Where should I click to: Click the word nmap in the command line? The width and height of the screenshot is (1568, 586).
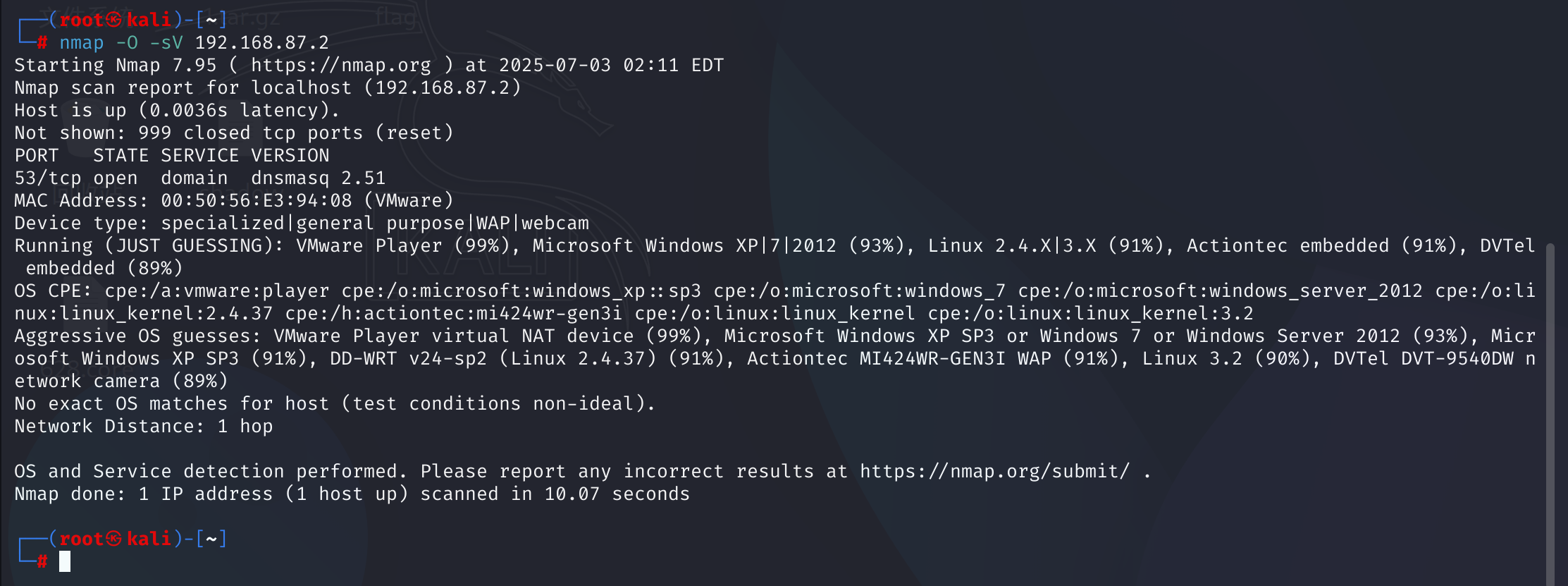coord(82,42)
